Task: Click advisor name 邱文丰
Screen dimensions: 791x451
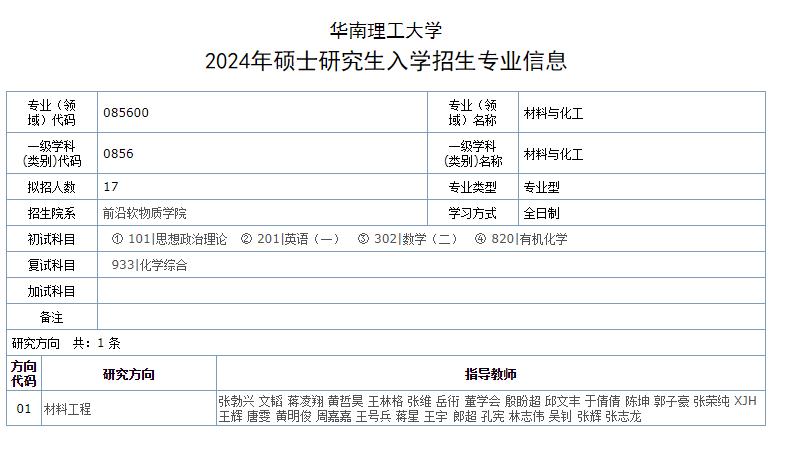Action: (562, 401)
